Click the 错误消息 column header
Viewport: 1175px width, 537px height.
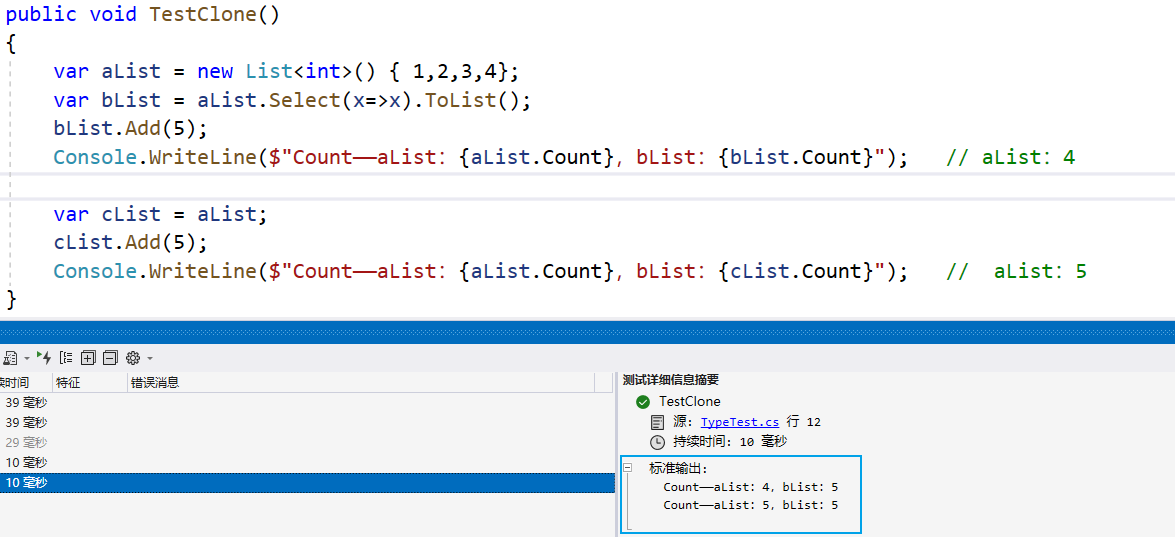[155, 383]
